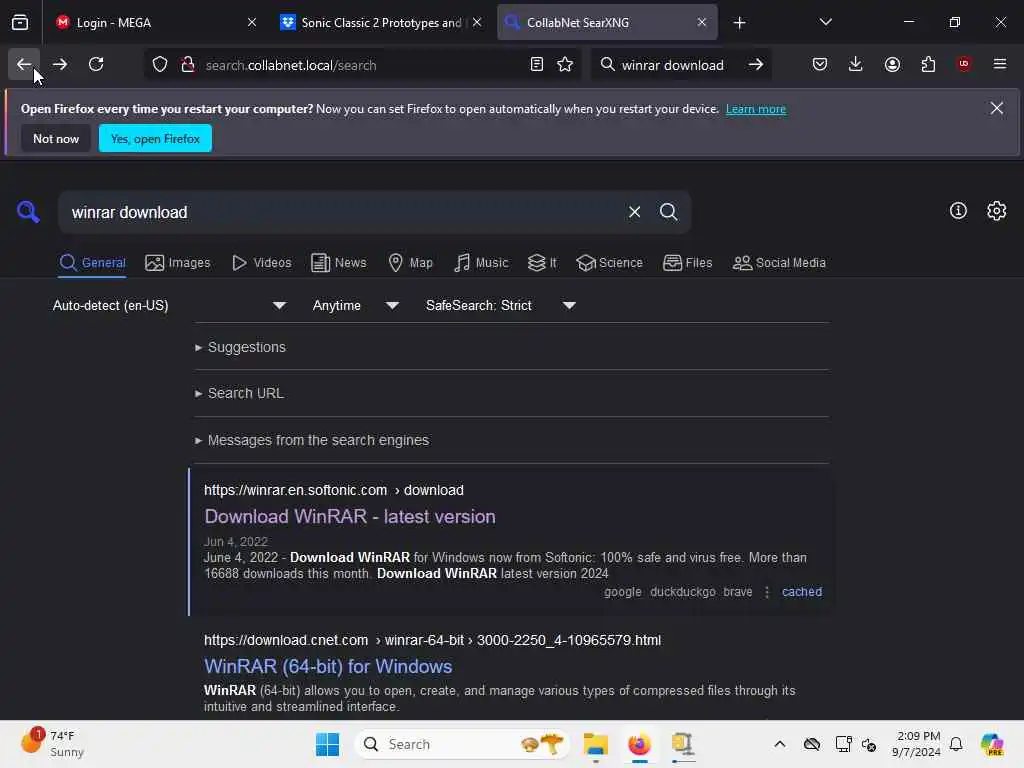Open the Social Media category
Screen dimensions: 1024x768
(x=779, y=263)
